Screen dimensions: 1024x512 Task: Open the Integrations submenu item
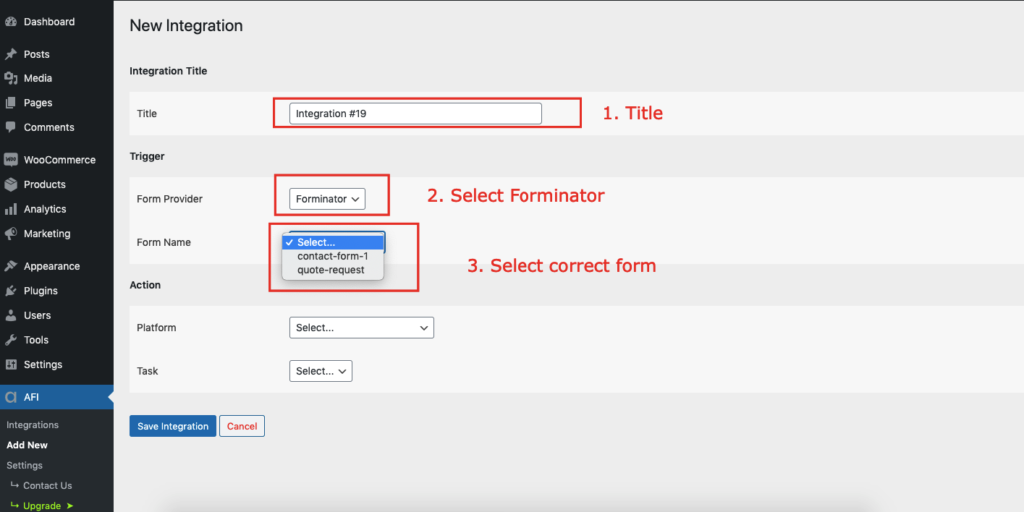pos(33,424)
